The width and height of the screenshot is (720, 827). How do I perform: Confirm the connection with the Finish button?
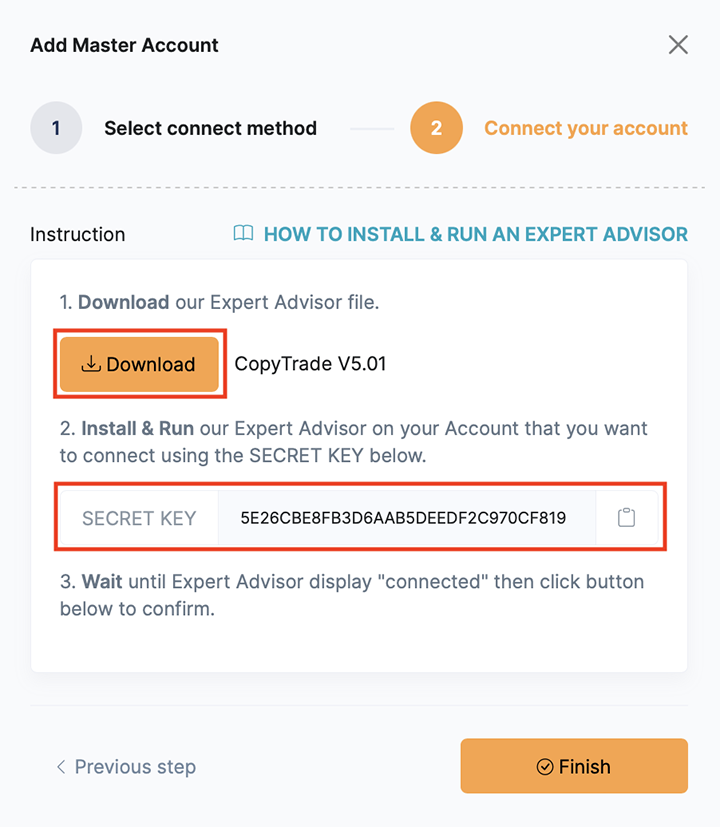click(x=574, y=766)
